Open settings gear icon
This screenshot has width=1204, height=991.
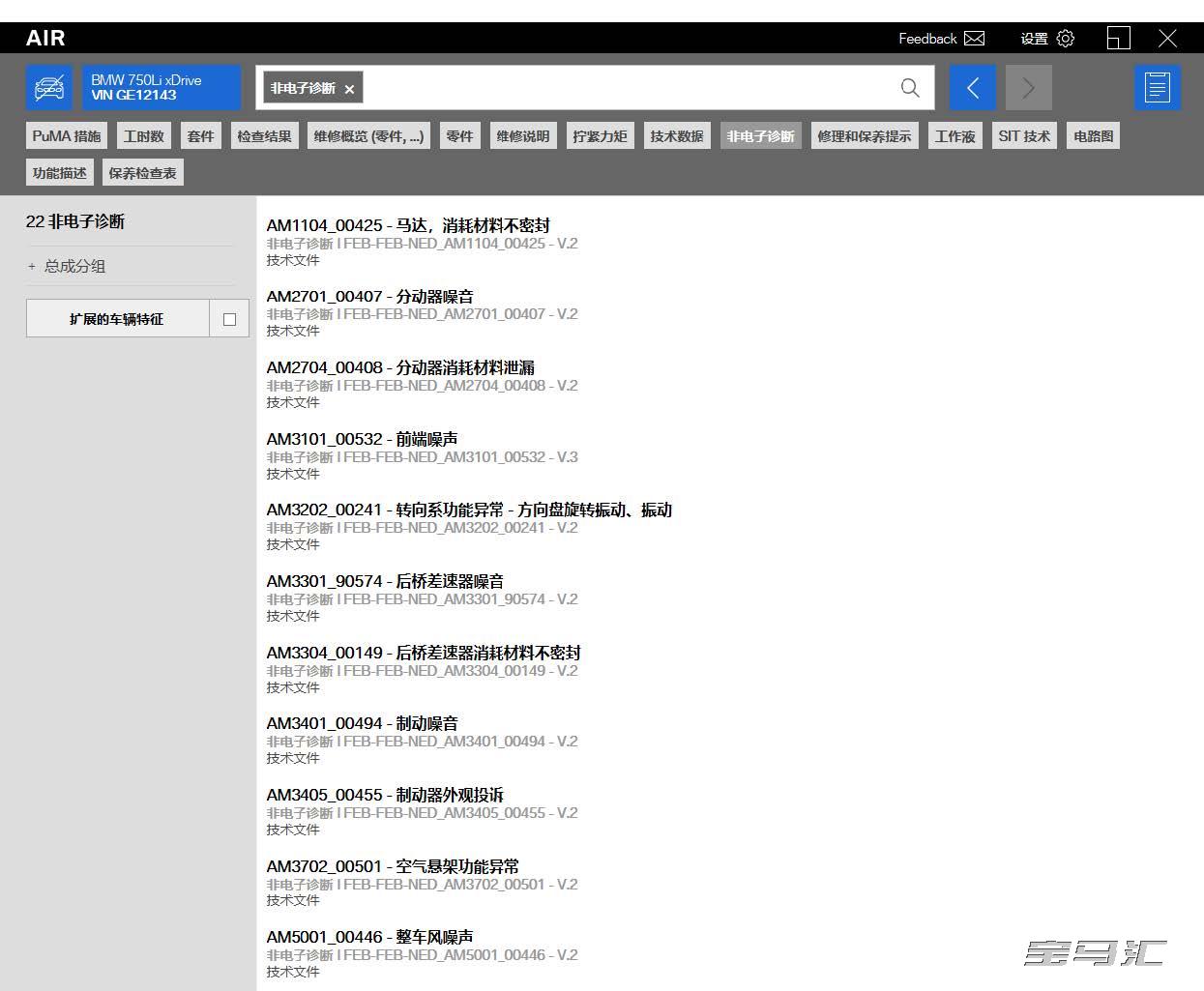click(x=1066, y=39)
